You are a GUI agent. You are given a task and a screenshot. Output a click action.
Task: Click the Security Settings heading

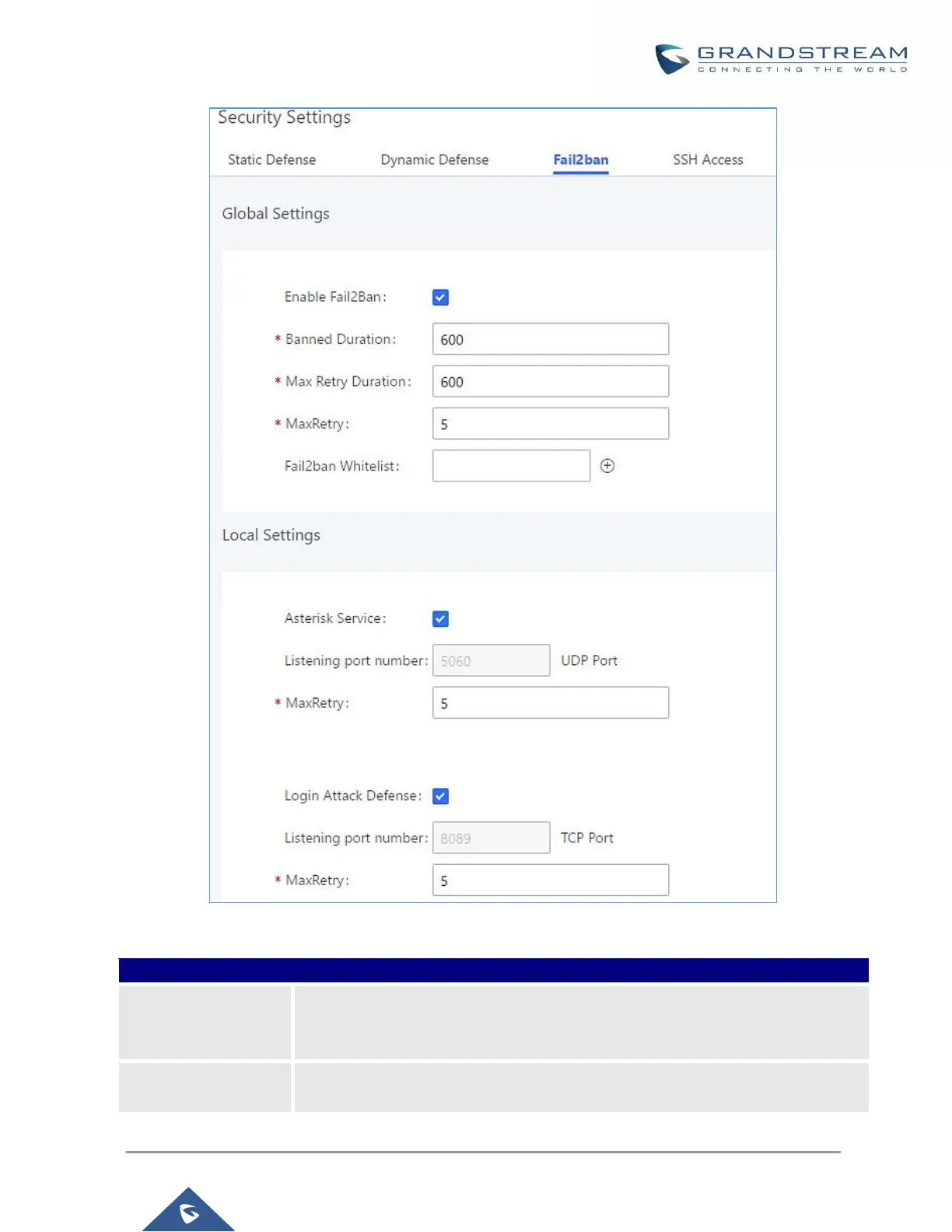pyautogui.click(x=284, y=117)
